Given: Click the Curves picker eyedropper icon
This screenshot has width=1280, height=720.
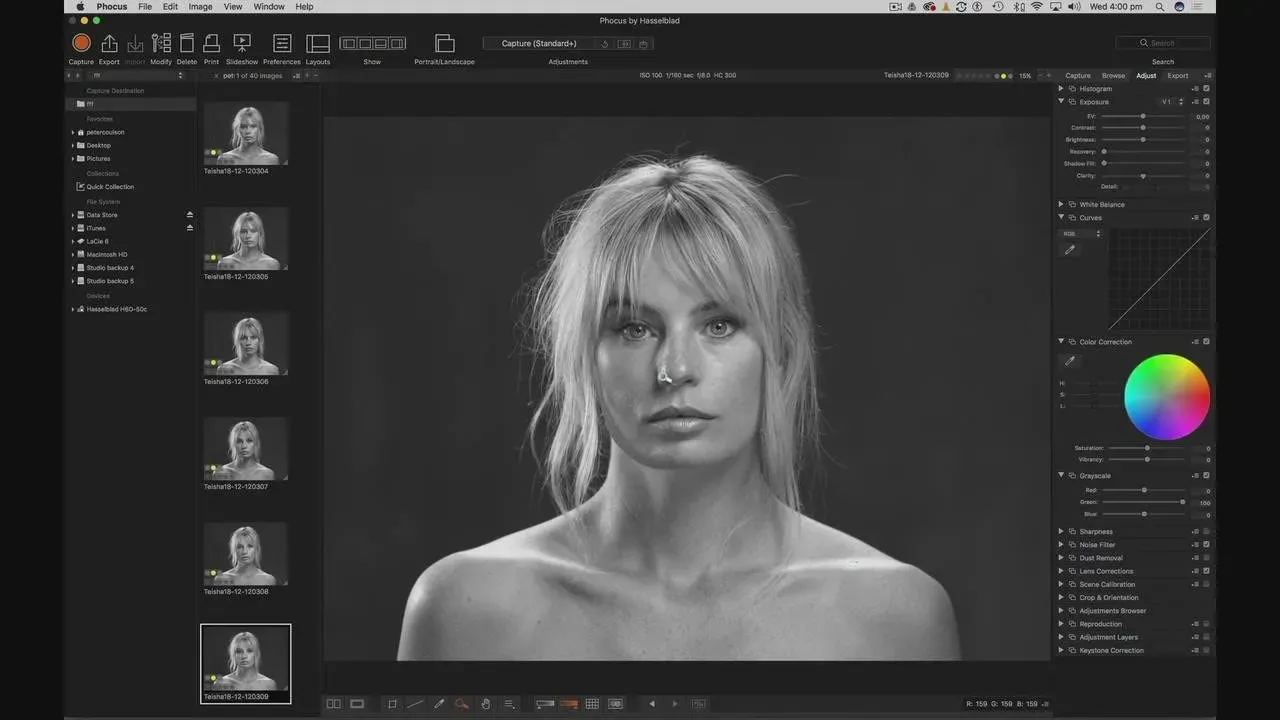Looking at the screenshot, I should (x=1070, y=250).
